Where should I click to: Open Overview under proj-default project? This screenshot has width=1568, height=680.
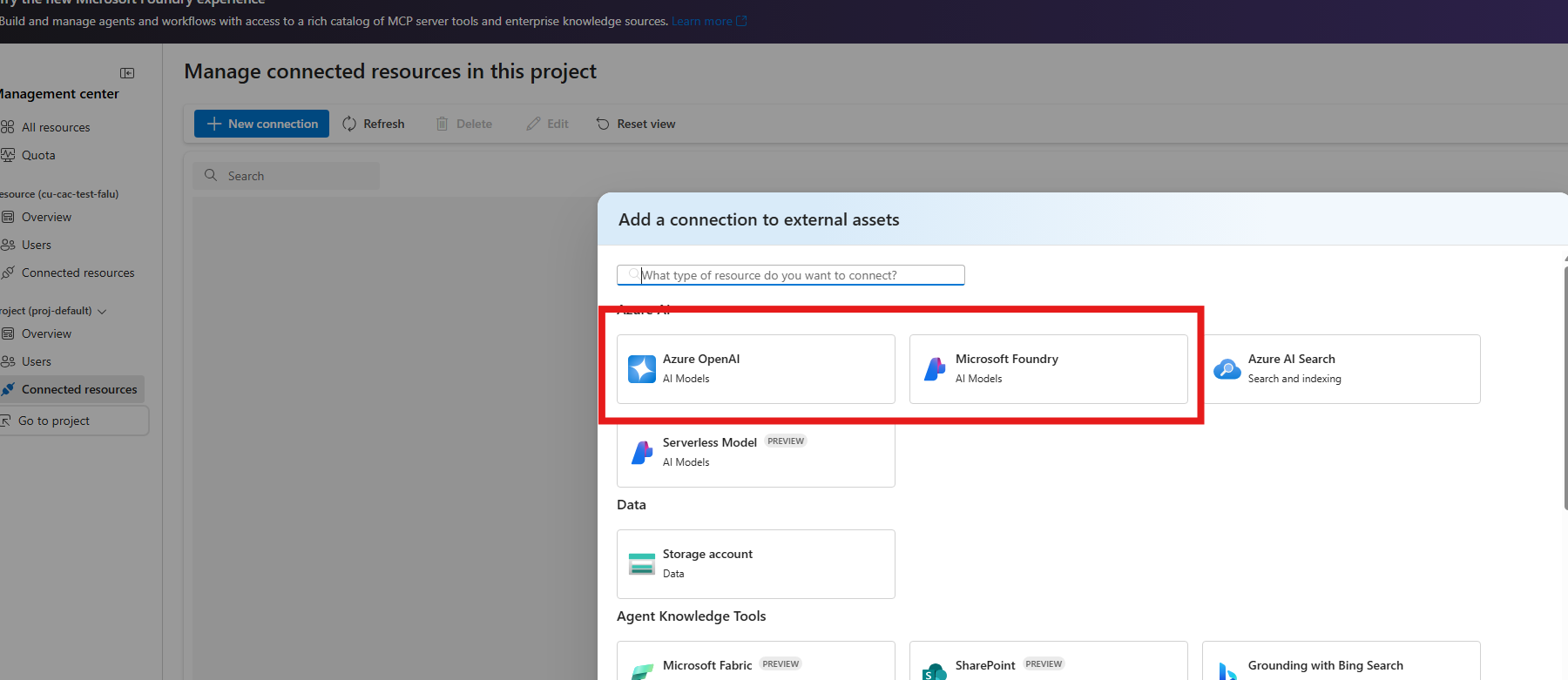pyautogui.click(x=46, y=333)
